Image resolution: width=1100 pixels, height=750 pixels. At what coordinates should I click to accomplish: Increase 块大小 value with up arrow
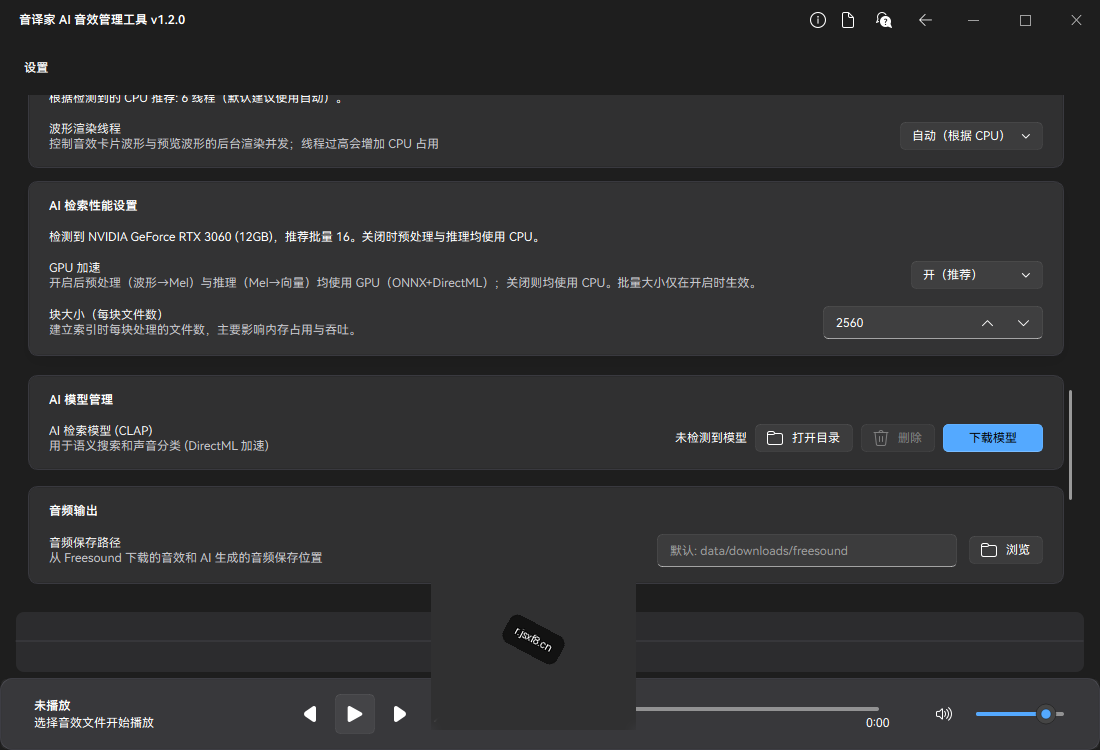[x=987, y=323]
